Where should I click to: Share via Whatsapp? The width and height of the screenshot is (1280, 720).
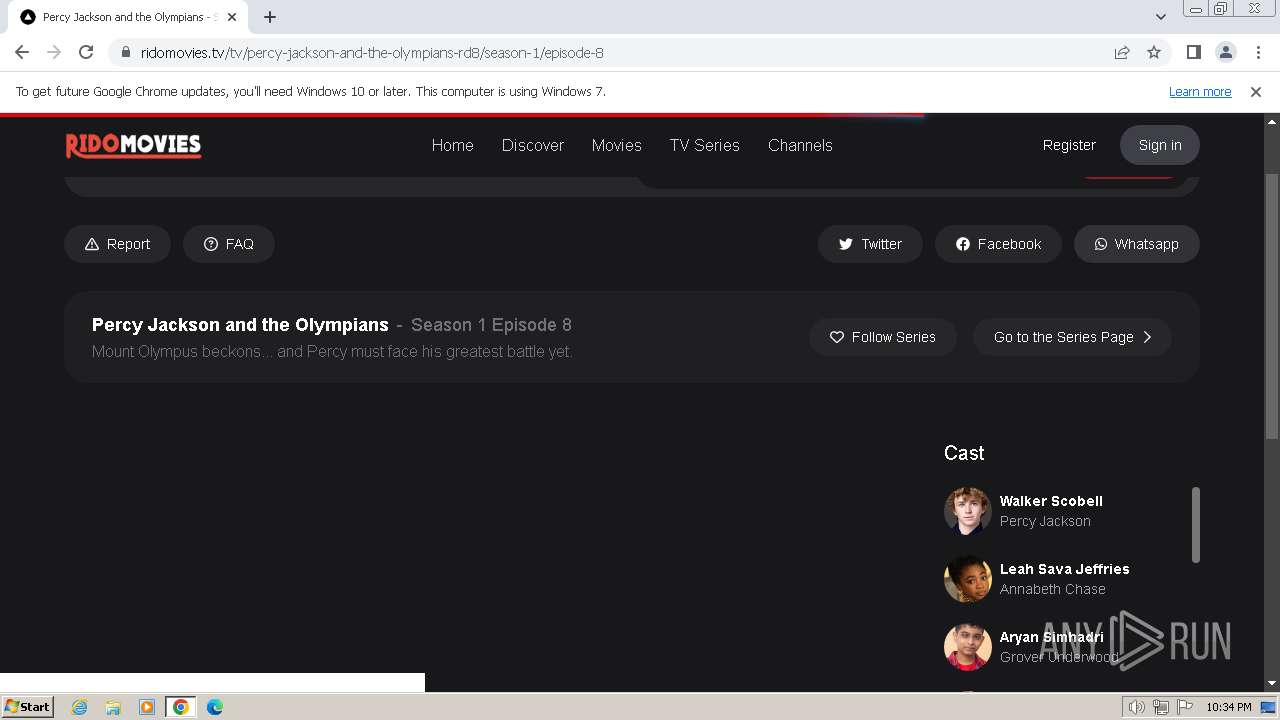tap(1137, 244)
